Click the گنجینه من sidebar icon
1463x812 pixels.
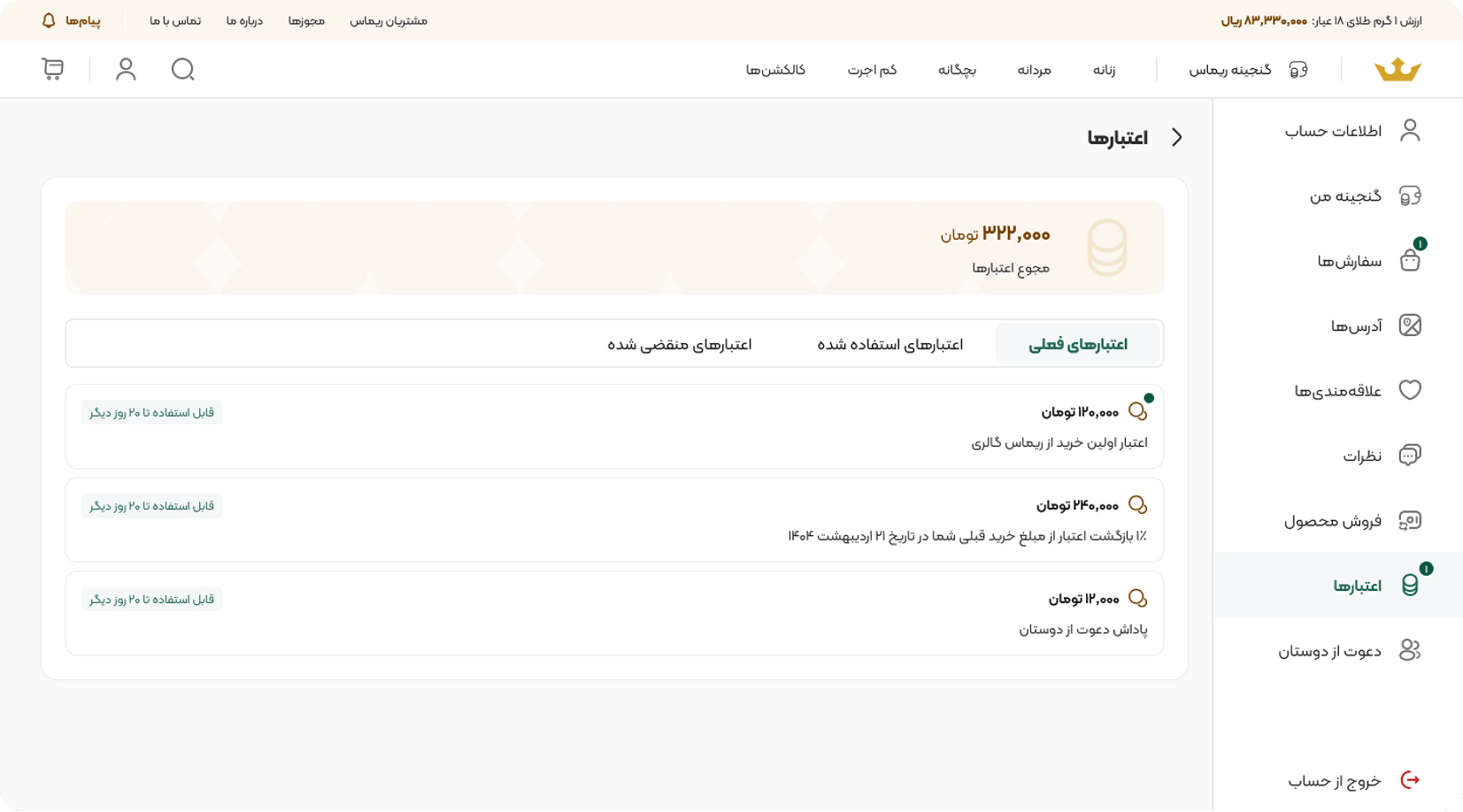click(1410, 195)
